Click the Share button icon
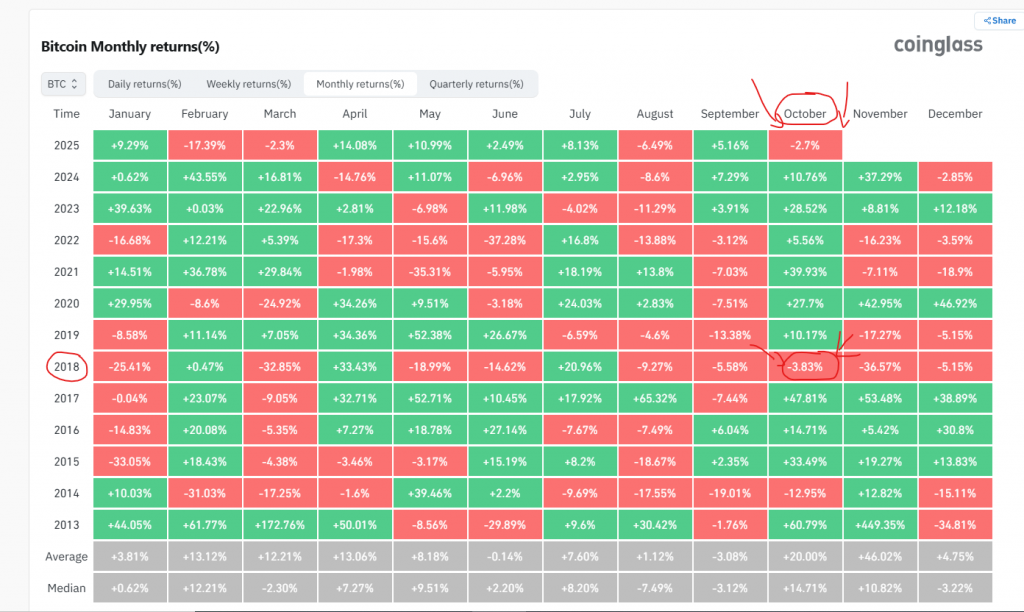This screenshot has width=1024, height=612. click(985, 20)
